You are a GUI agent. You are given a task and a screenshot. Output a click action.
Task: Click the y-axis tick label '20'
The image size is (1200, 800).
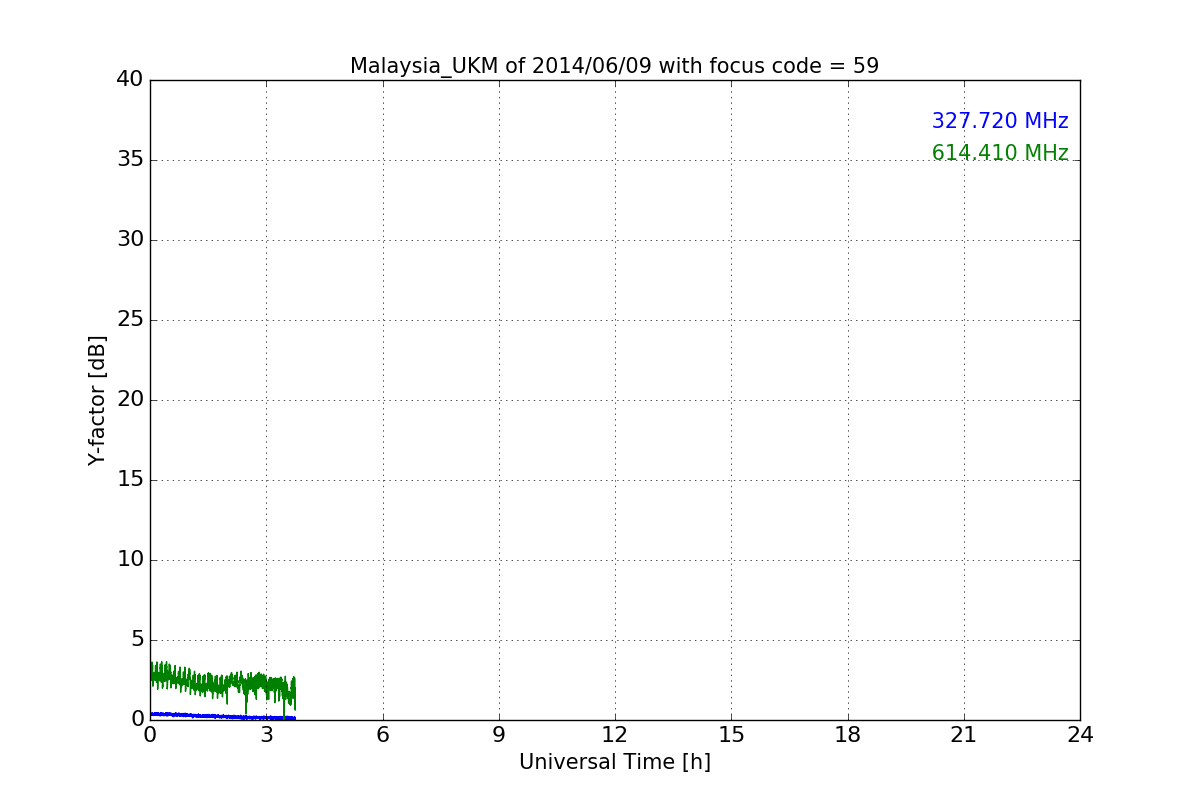130,399
